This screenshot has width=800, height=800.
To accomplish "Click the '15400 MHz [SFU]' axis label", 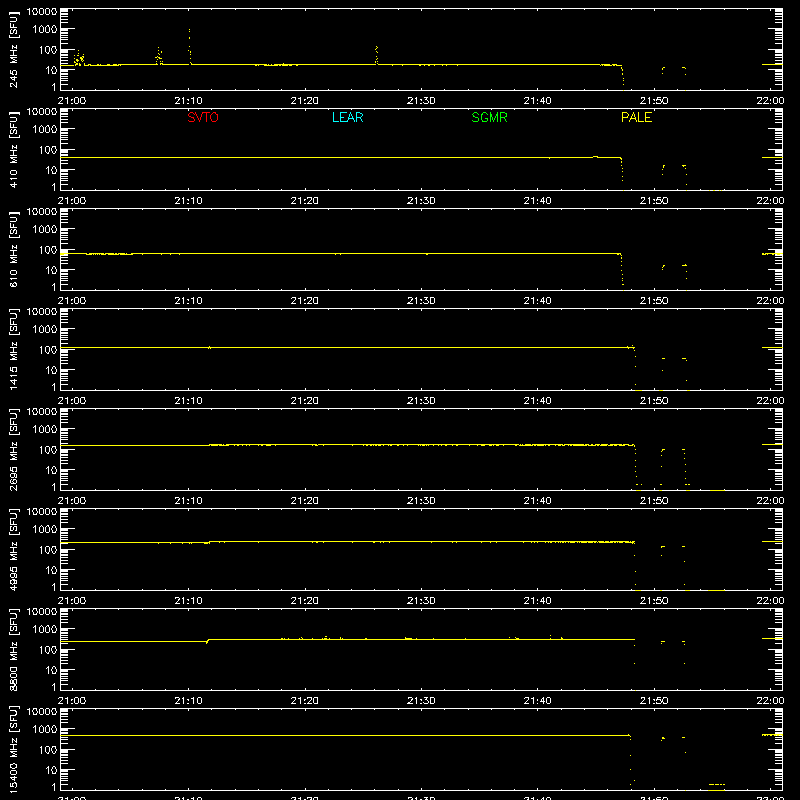I will coord(14,750).
